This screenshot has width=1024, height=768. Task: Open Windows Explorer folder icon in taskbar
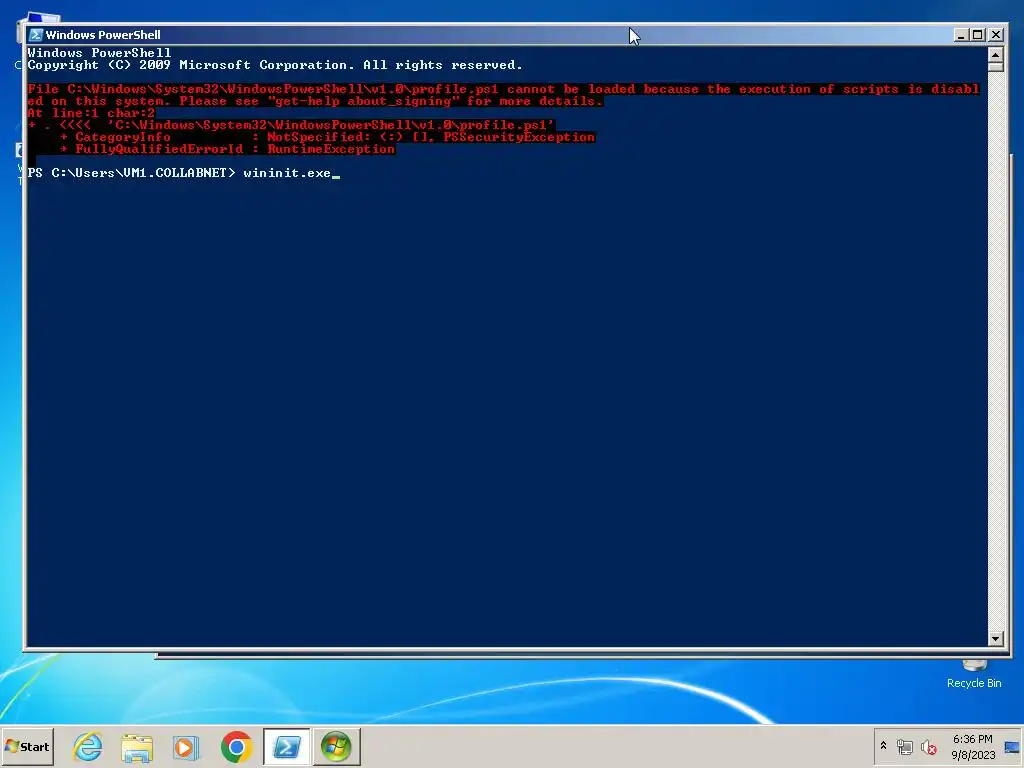click(137, 746)
